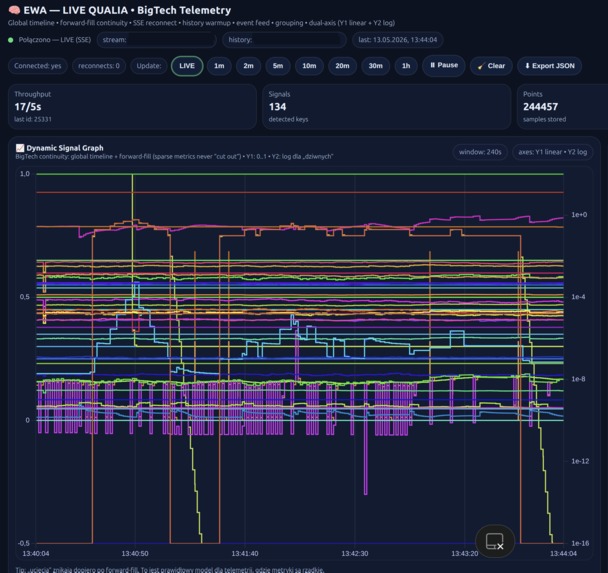Click the brain logo icon

pos(14,10)
